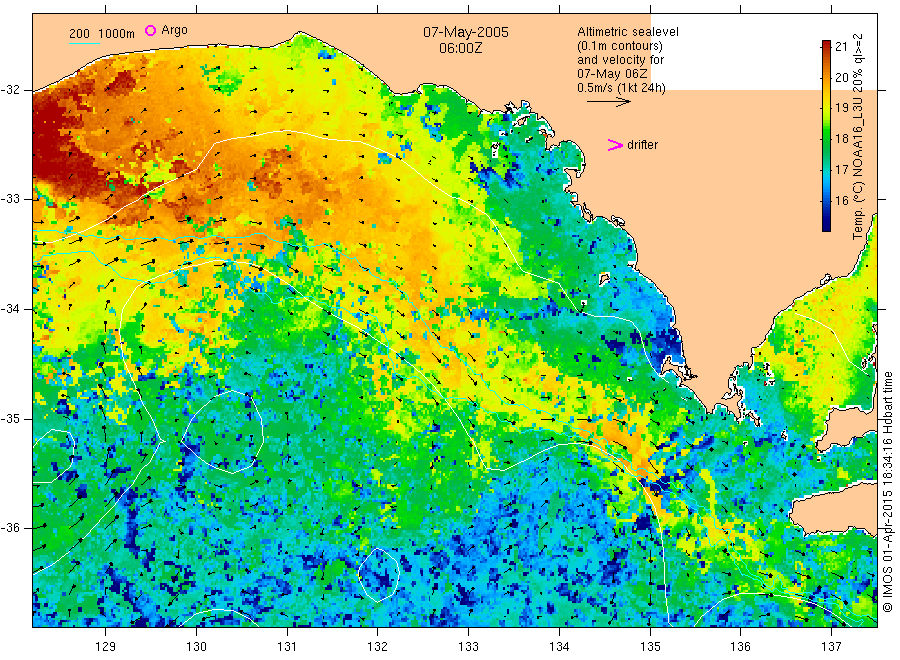Click the 'Argo' legend label
Screen dimensions: 900x660
click(174, 30)
